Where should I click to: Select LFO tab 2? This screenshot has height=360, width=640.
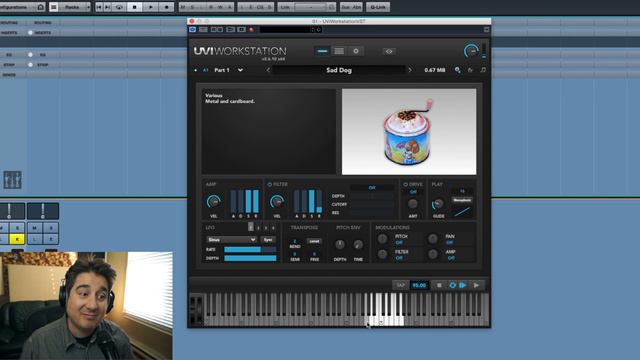coord(258,227)
